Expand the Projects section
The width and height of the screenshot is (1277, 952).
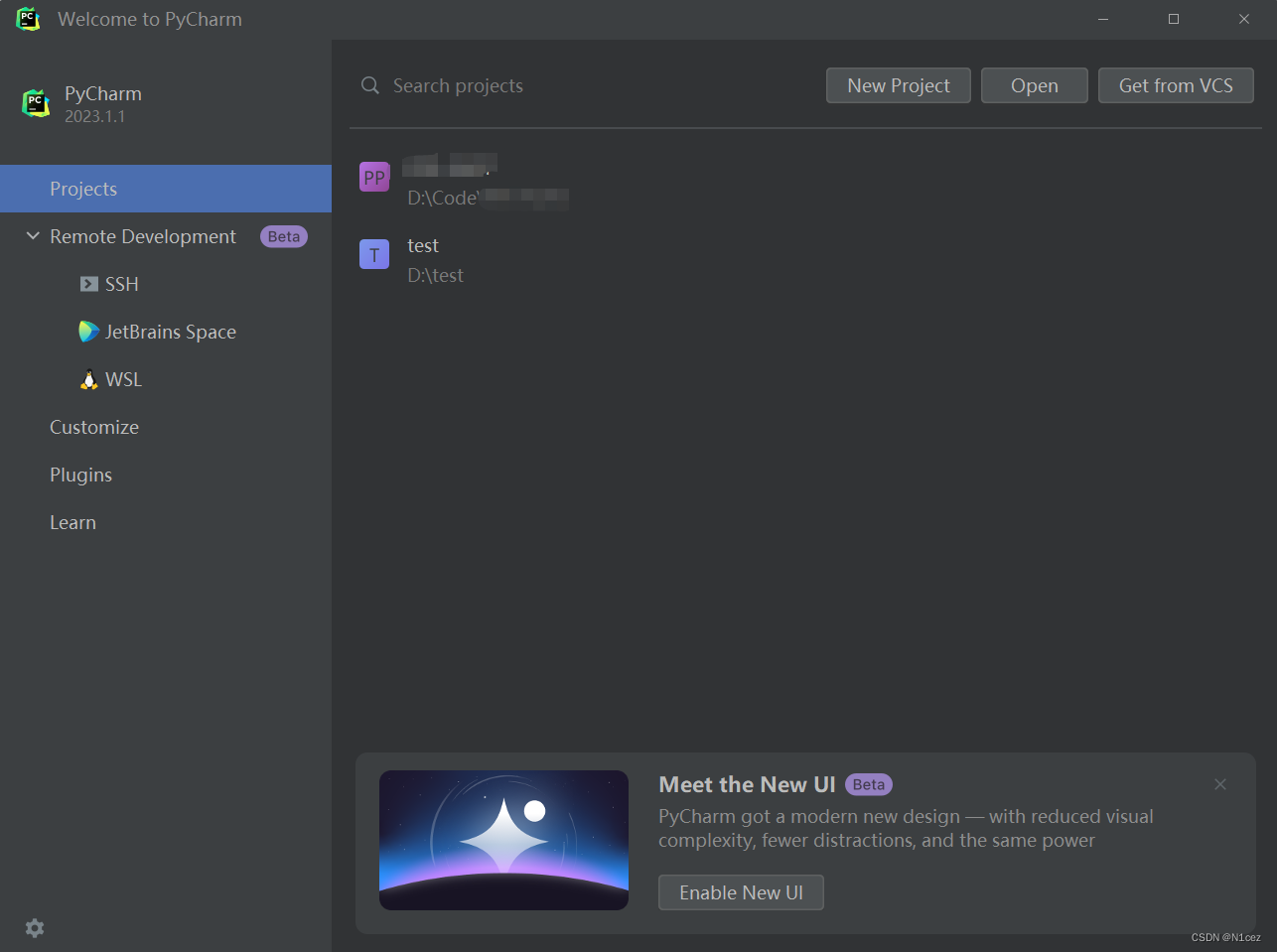click(83, 188)
